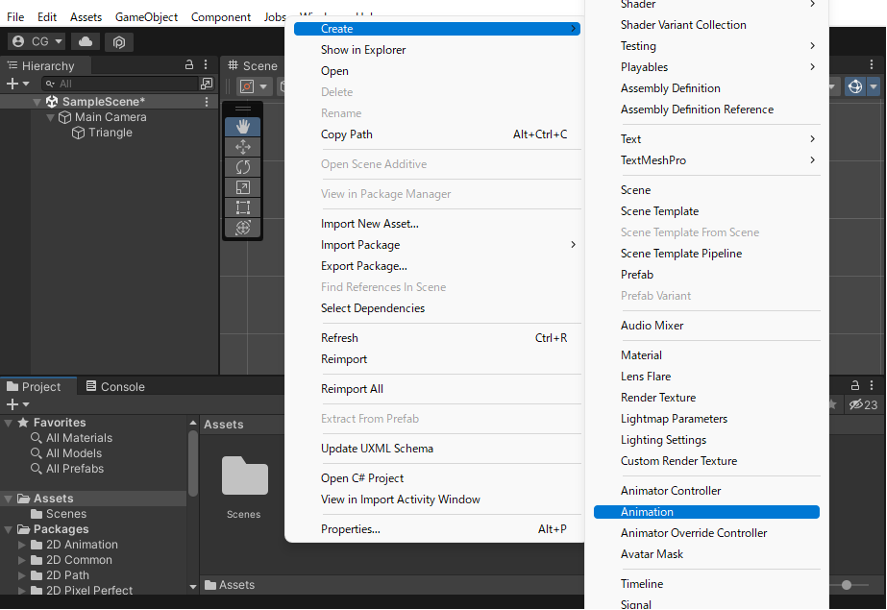Collapse the SampleScene tree node
Screen dimensions: 887x610
pyautogui.click(x=37, y=102)
